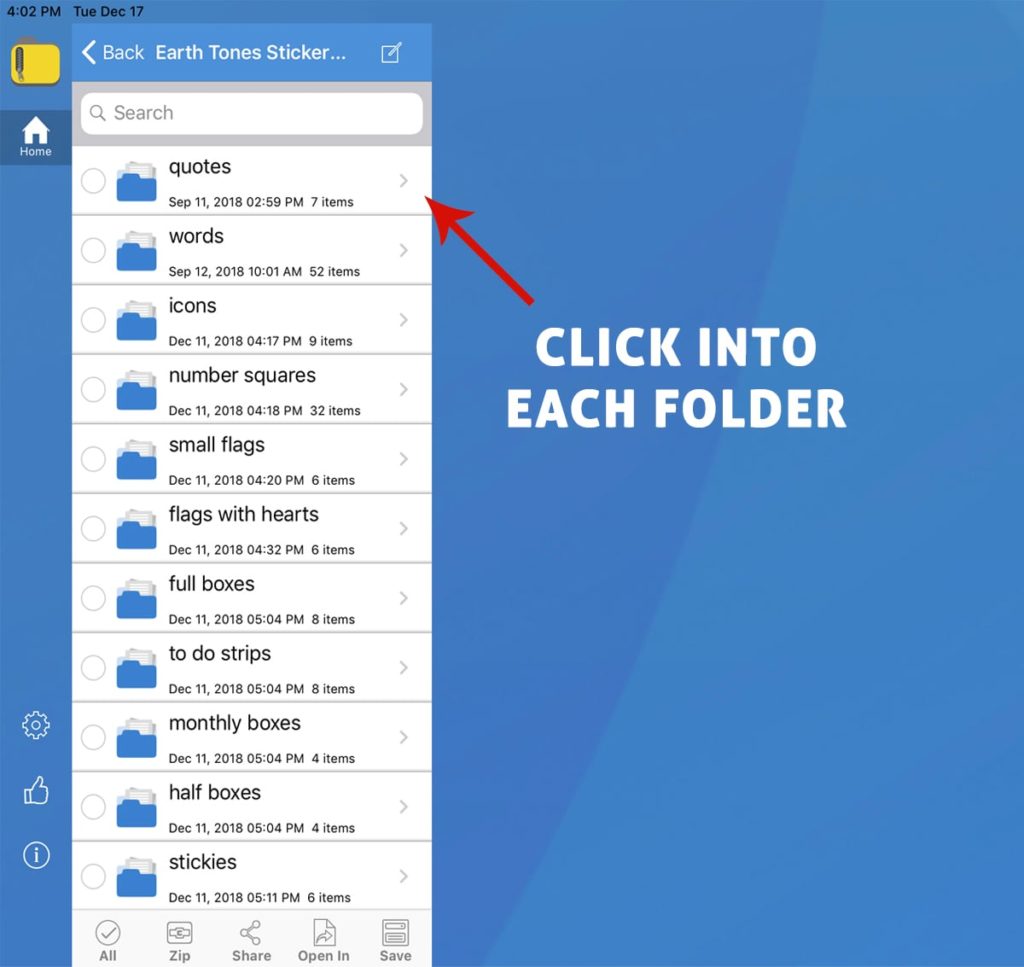Tap Open In toolbar icon
1024x967 pixels.
pos(323,940)
